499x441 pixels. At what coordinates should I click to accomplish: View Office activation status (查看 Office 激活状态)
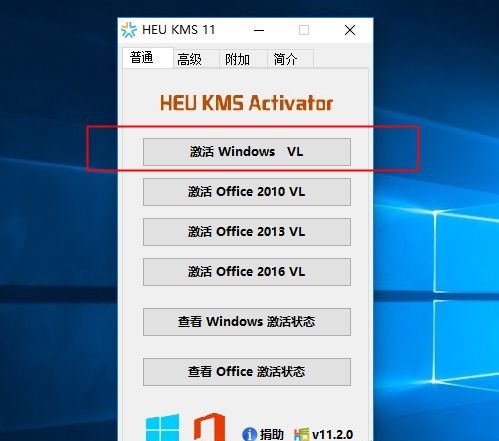(x=247, y=372)
